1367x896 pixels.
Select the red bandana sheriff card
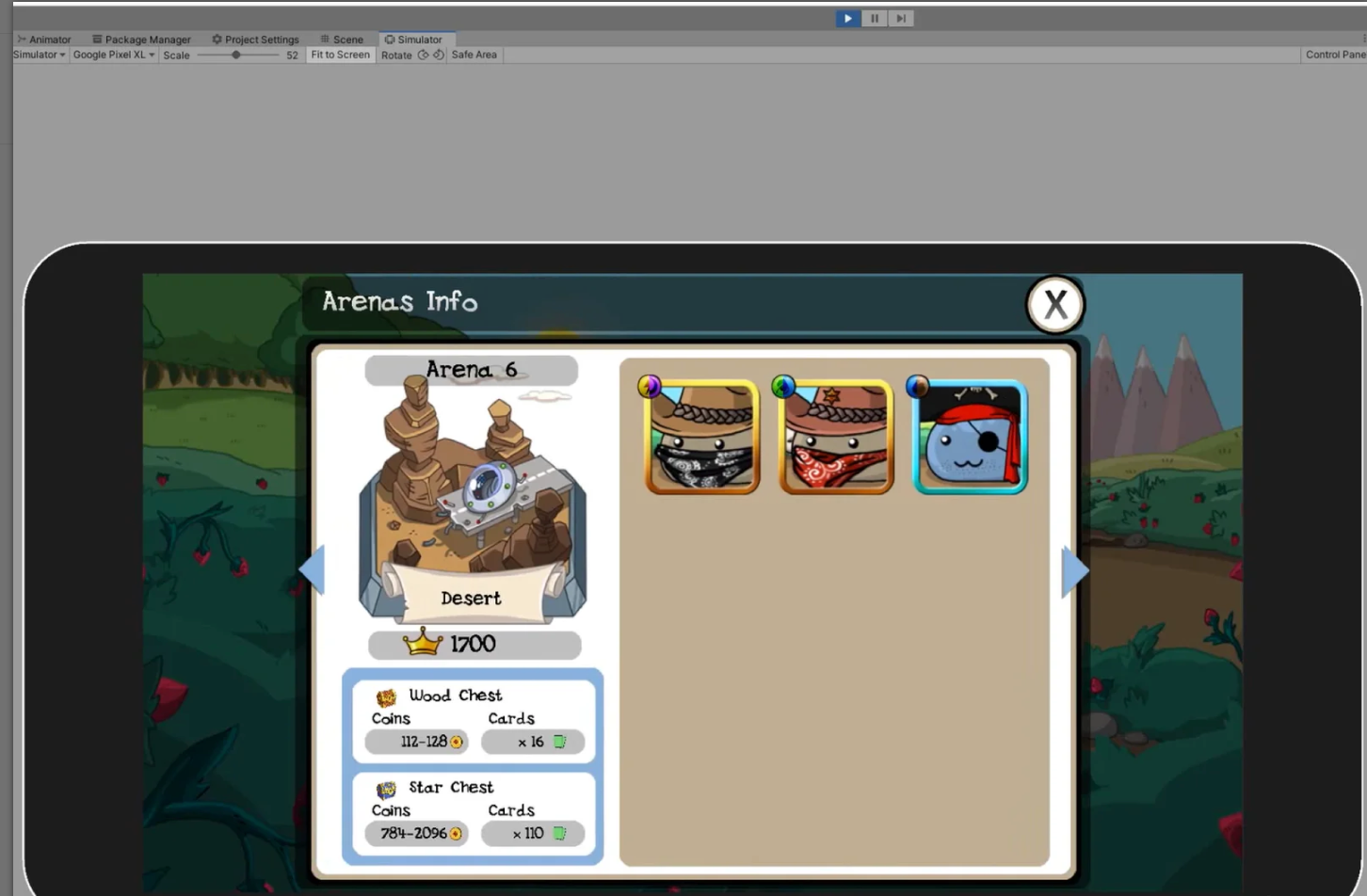pos(836,437)
